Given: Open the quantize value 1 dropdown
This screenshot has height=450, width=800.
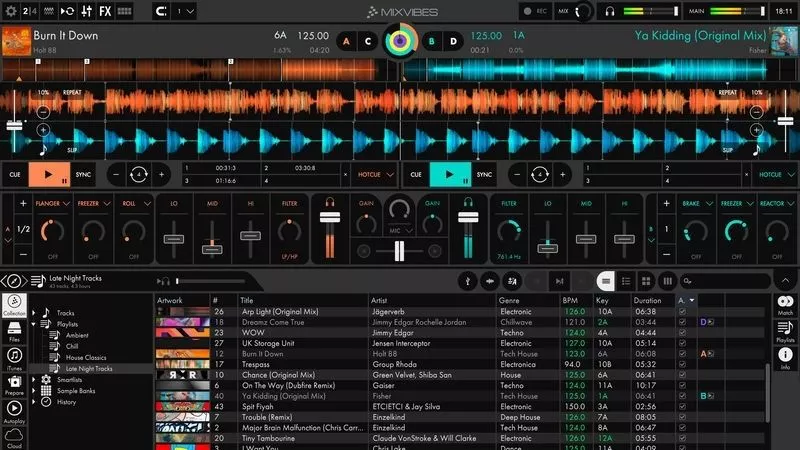Looking at the screenshot, I should click(185, 11).
